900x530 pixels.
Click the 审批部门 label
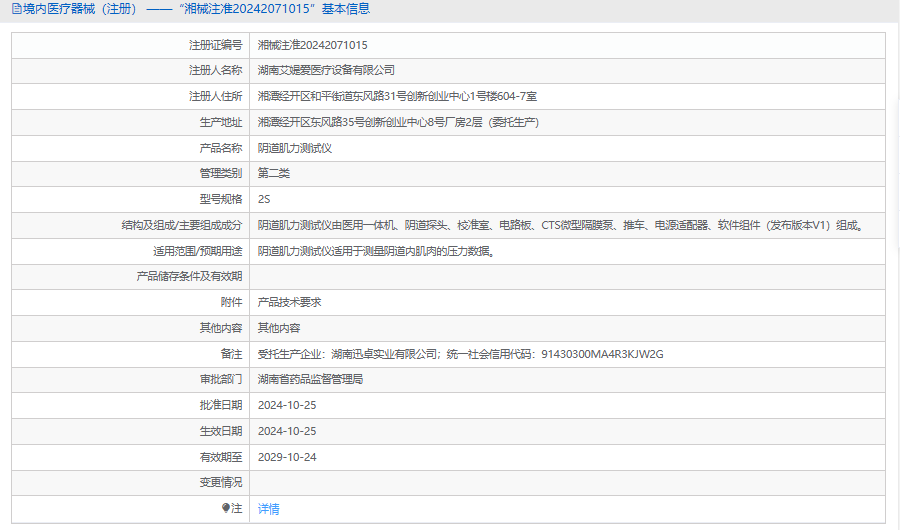[x=221, y=380]
